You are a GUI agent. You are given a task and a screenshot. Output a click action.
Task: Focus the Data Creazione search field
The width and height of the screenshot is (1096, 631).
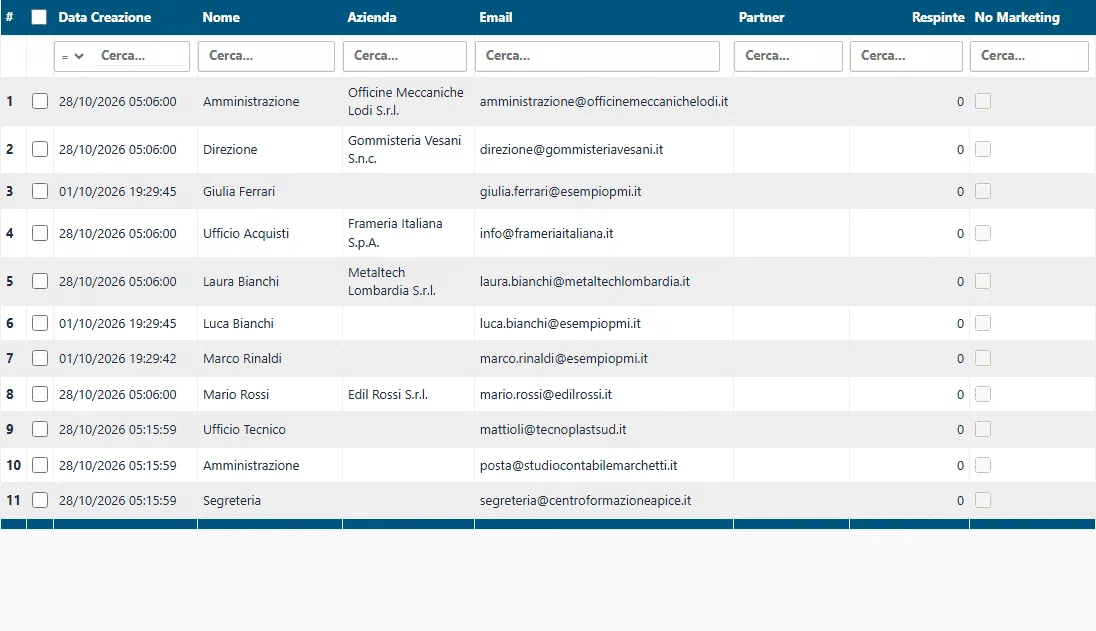(x=140, y=56)
